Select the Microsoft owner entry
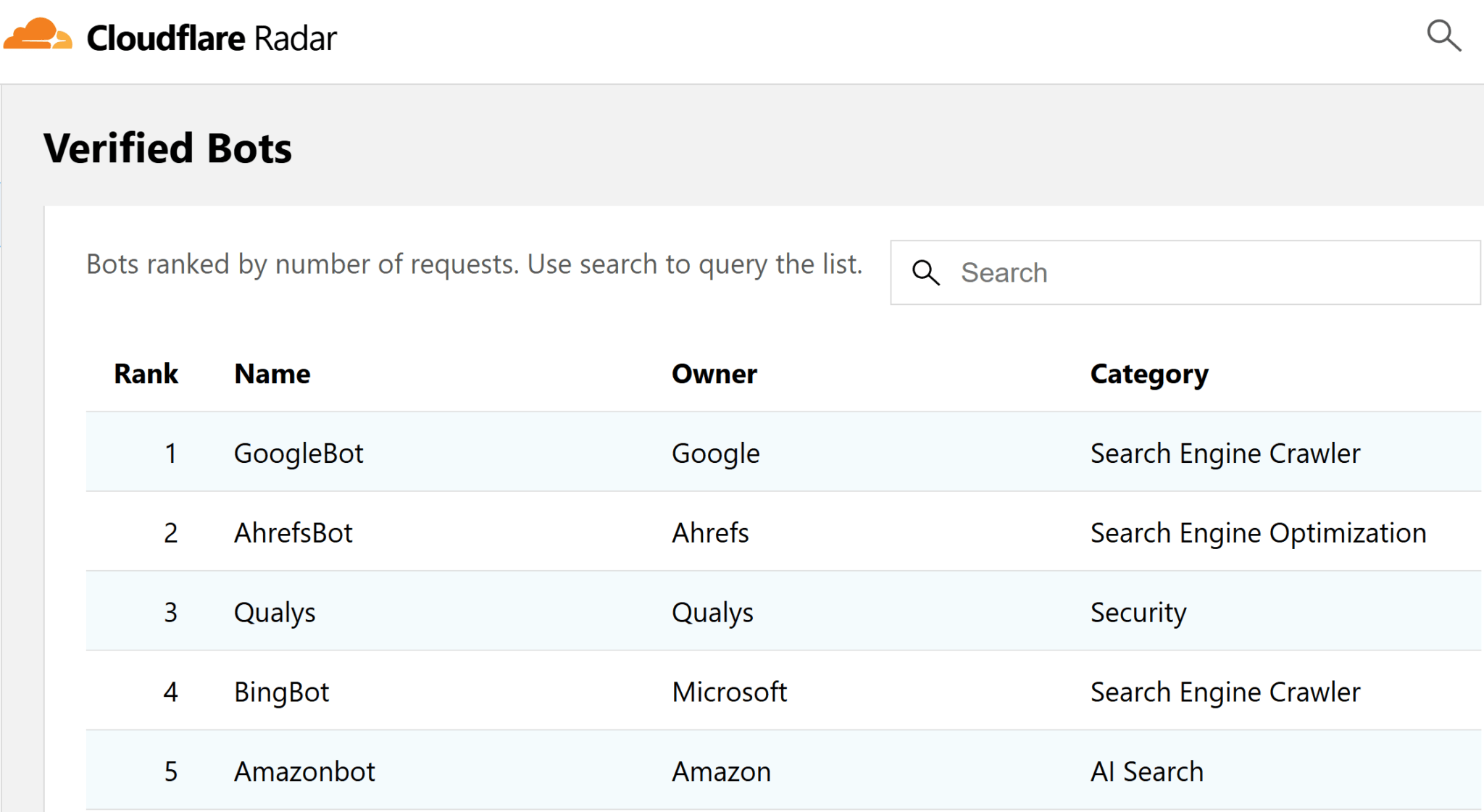The height and width of the screenshot is (812, 1484). 729,692
